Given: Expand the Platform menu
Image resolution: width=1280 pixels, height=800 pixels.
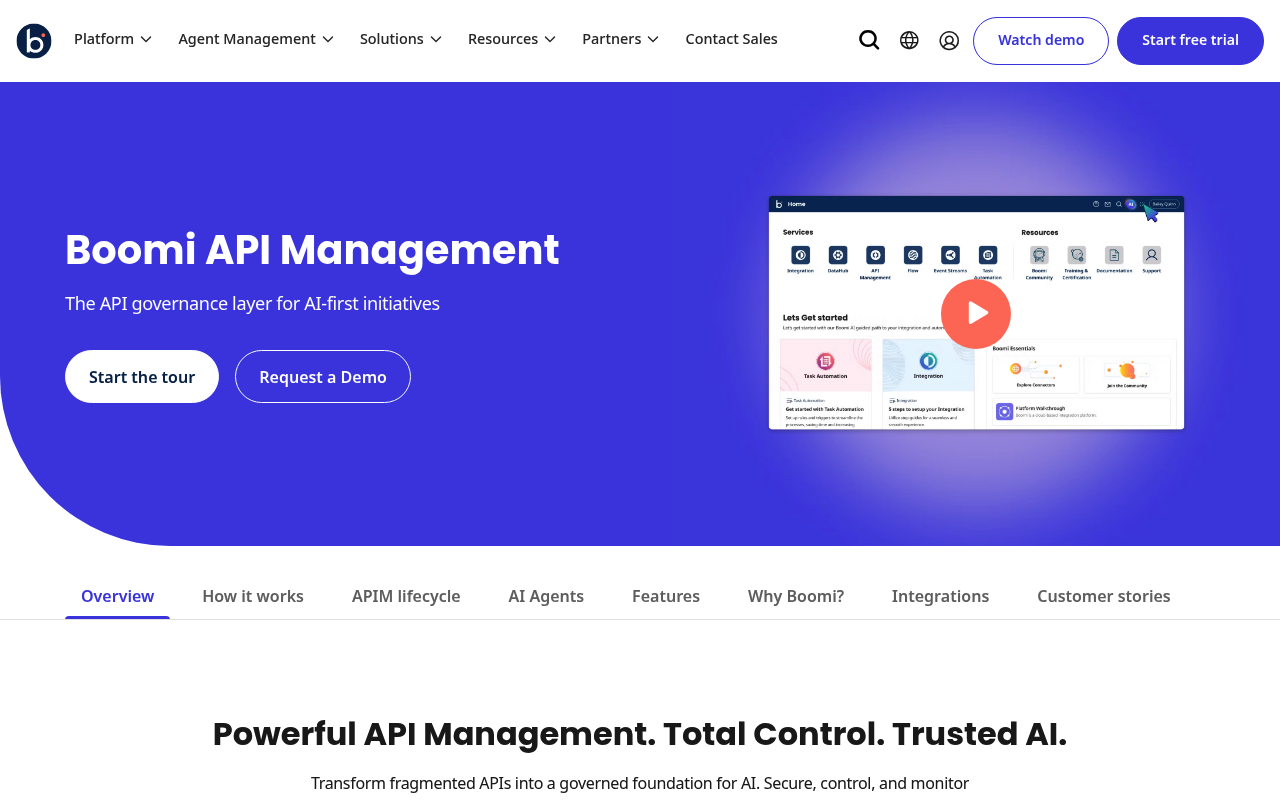Looking at the screenshot, I should (113, 39).
